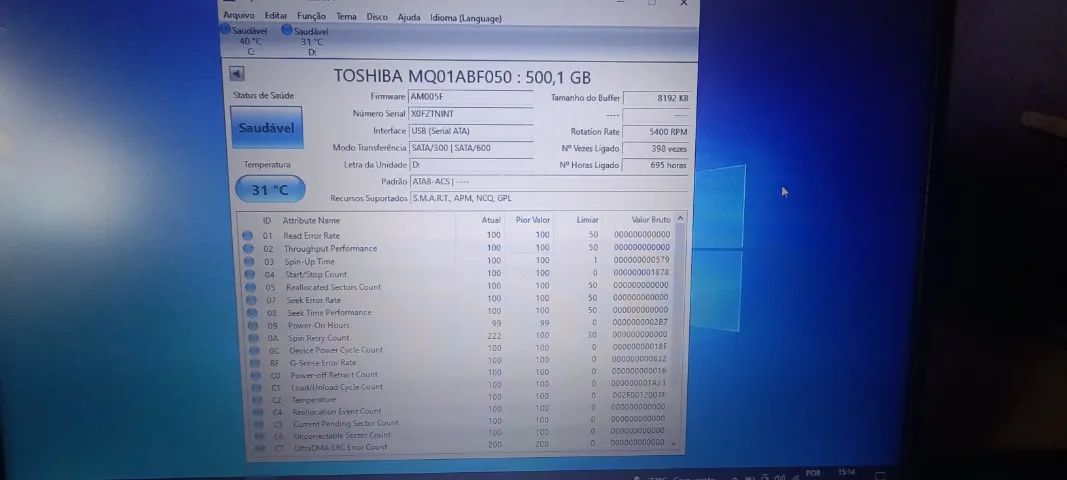Open the Ajuda menu
1067x480 pixels.
pyautogui.click(x=409, y=18)
